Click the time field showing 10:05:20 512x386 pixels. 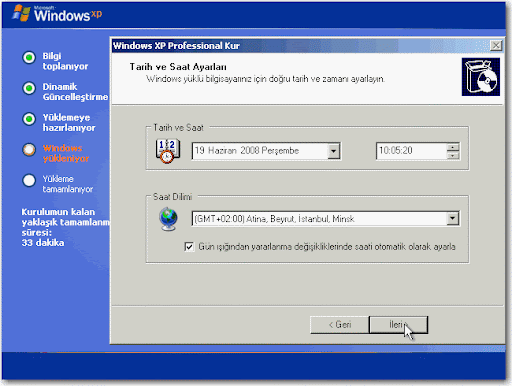[411, 151]
